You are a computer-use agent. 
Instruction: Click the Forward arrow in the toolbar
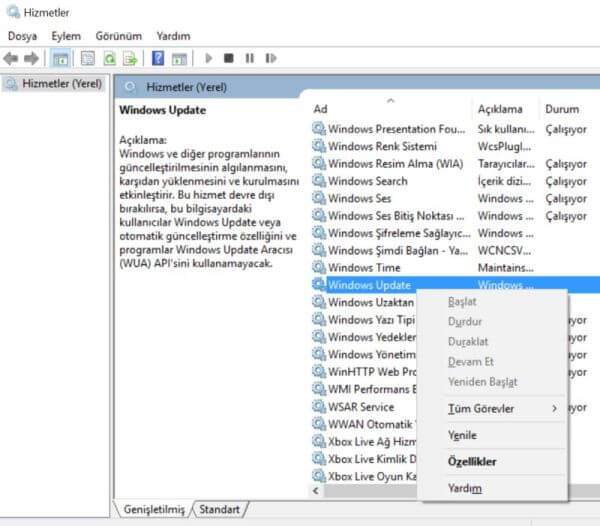click(x=32, y=59)
